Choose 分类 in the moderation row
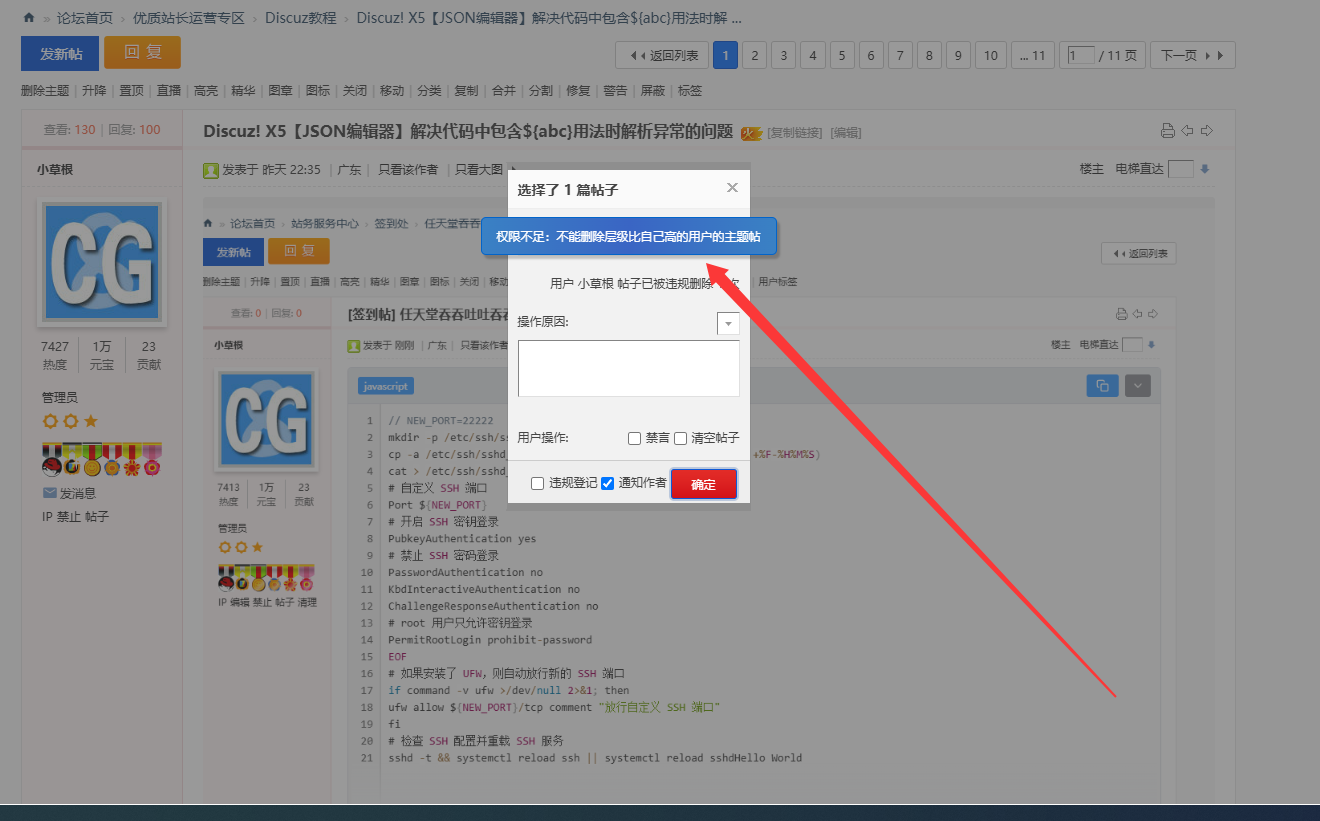1320x821 pixels. 429,91
